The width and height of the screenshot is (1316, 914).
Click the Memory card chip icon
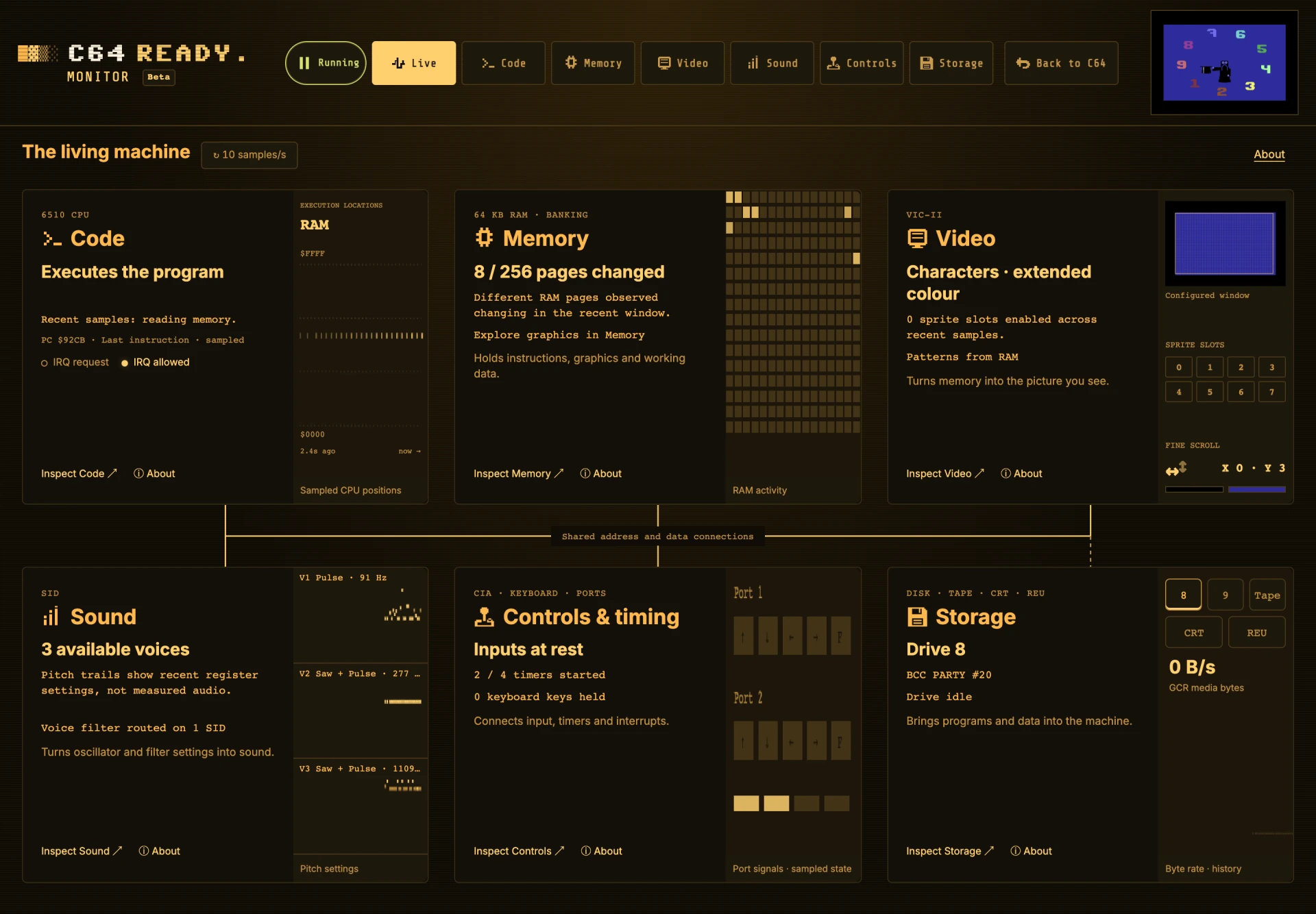point(484,238)
